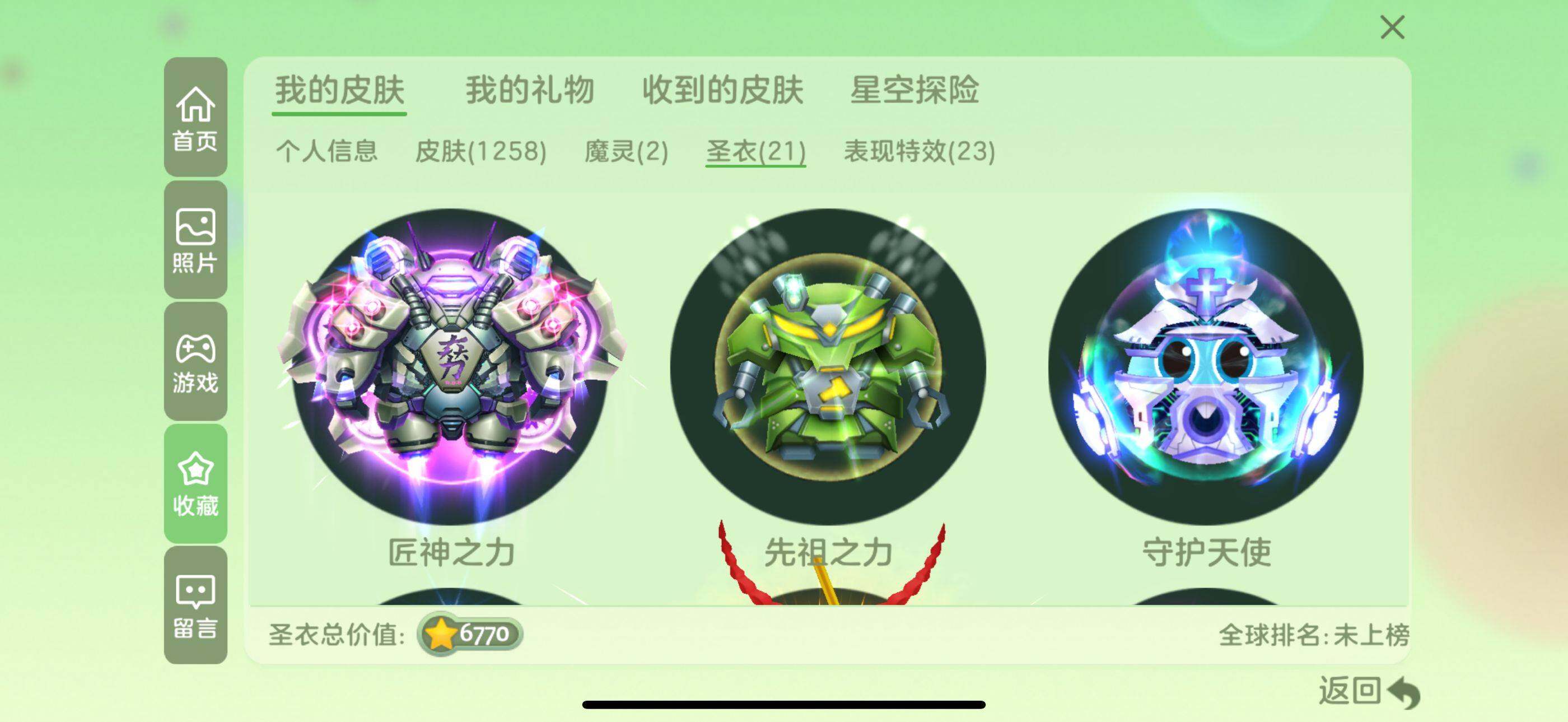Select the 收藏 star collection icon

pos(195,483)
